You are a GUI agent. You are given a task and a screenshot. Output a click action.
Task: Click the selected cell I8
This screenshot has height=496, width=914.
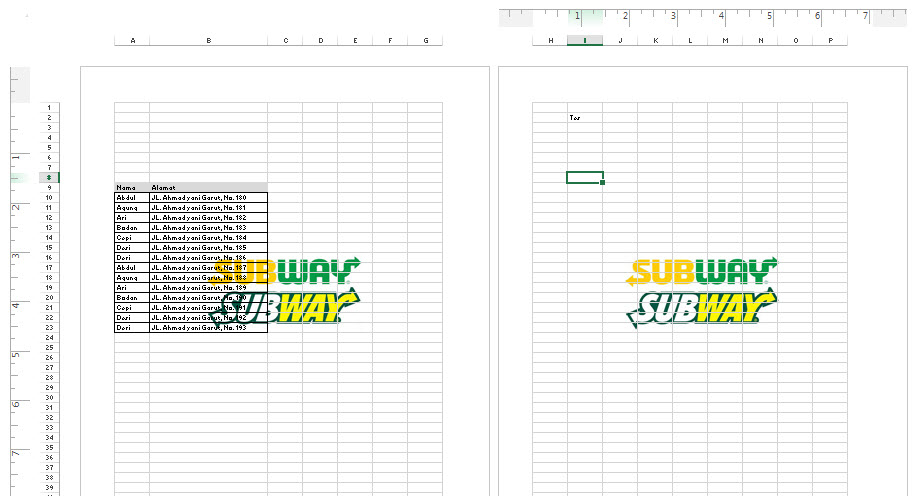coord(585,178)
